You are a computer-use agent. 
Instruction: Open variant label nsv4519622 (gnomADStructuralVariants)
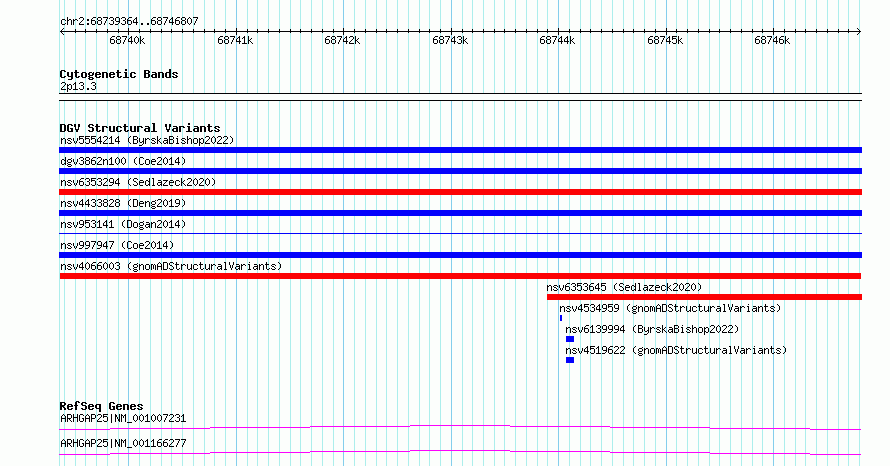pyautogui.click(x=676, y=351)
